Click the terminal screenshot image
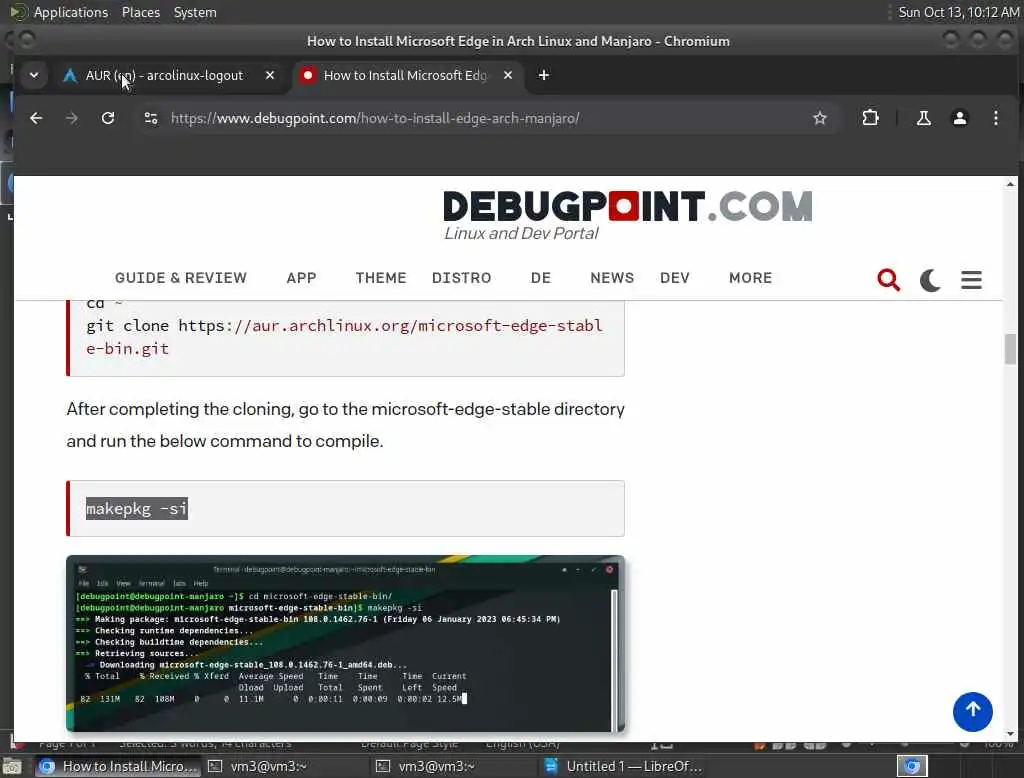1024x778 pixels. [x=345, y=643]
